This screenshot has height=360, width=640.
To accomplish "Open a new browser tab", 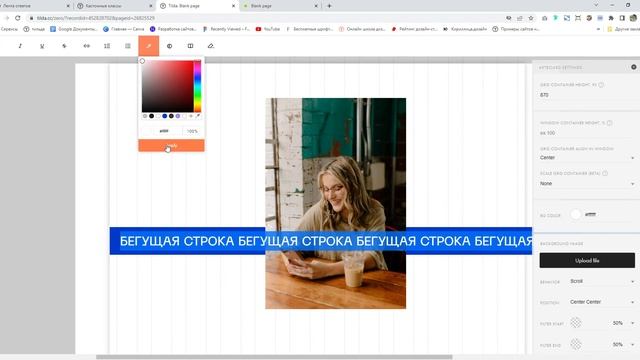I will click(329, 6).
